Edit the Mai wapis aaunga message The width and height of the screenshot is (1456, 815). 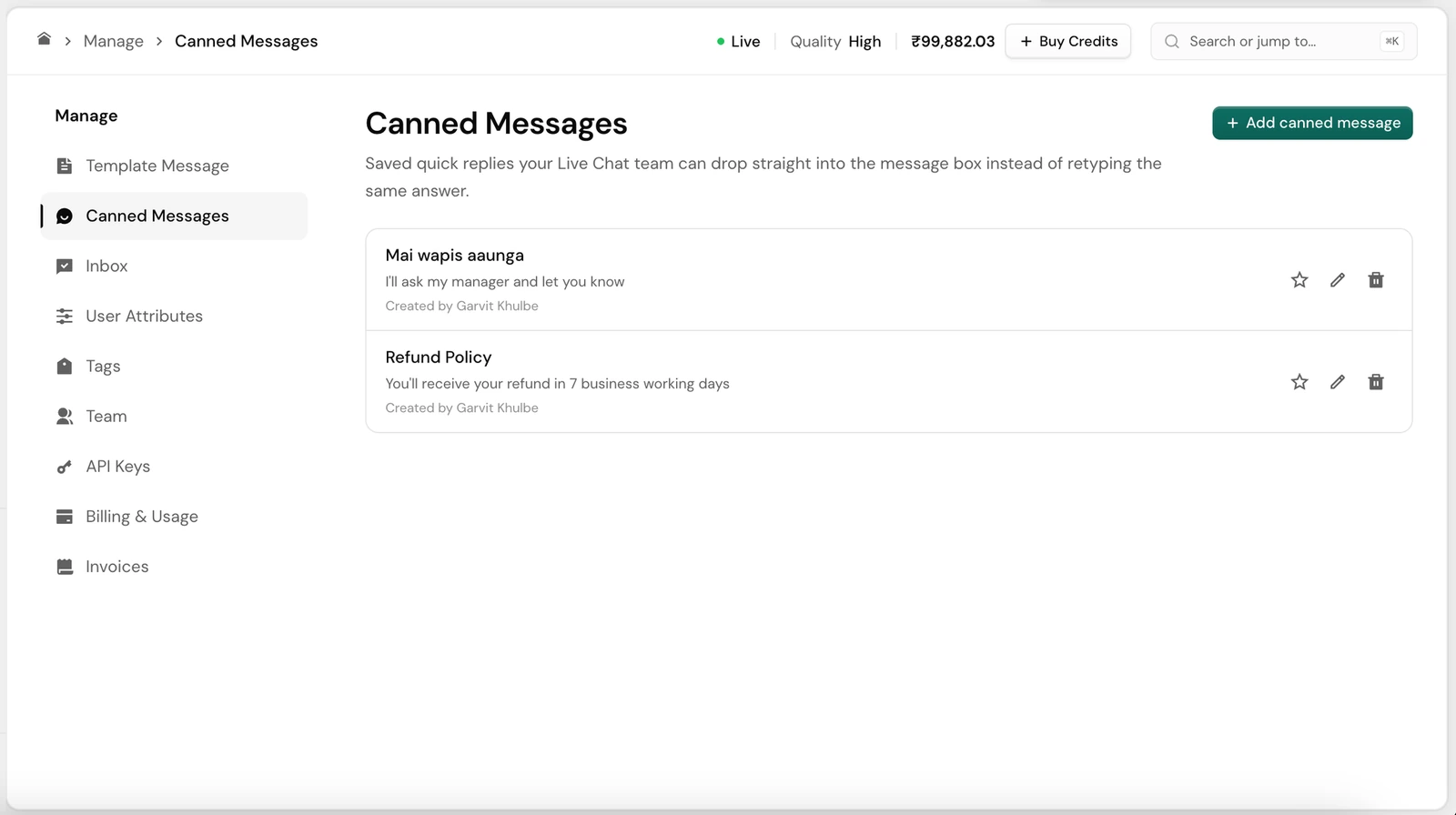pos(1338,280)
